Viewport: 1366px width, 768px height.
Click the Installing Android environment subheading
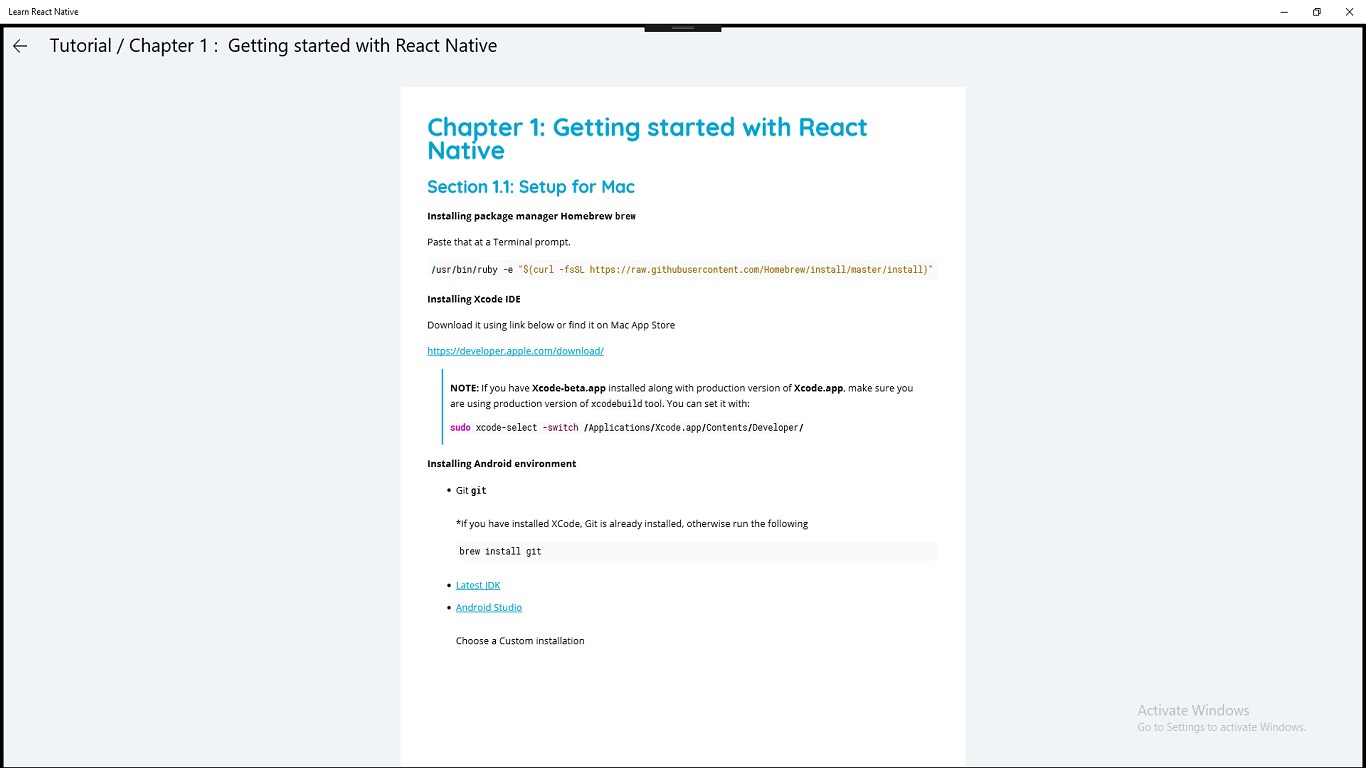[502, 464]
